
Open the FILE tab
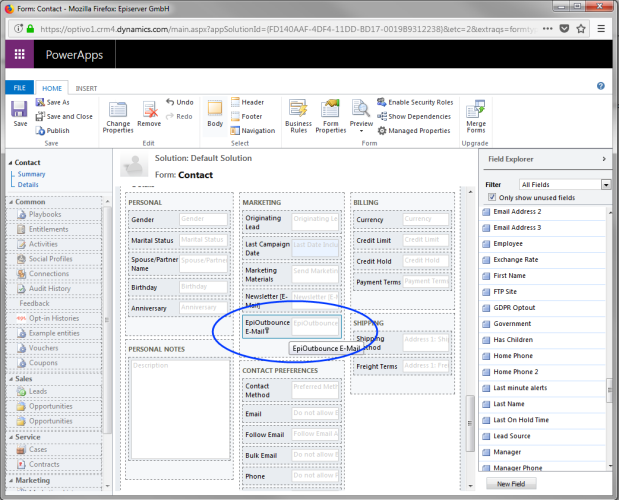pyautogui.click(x=19, y=89)
